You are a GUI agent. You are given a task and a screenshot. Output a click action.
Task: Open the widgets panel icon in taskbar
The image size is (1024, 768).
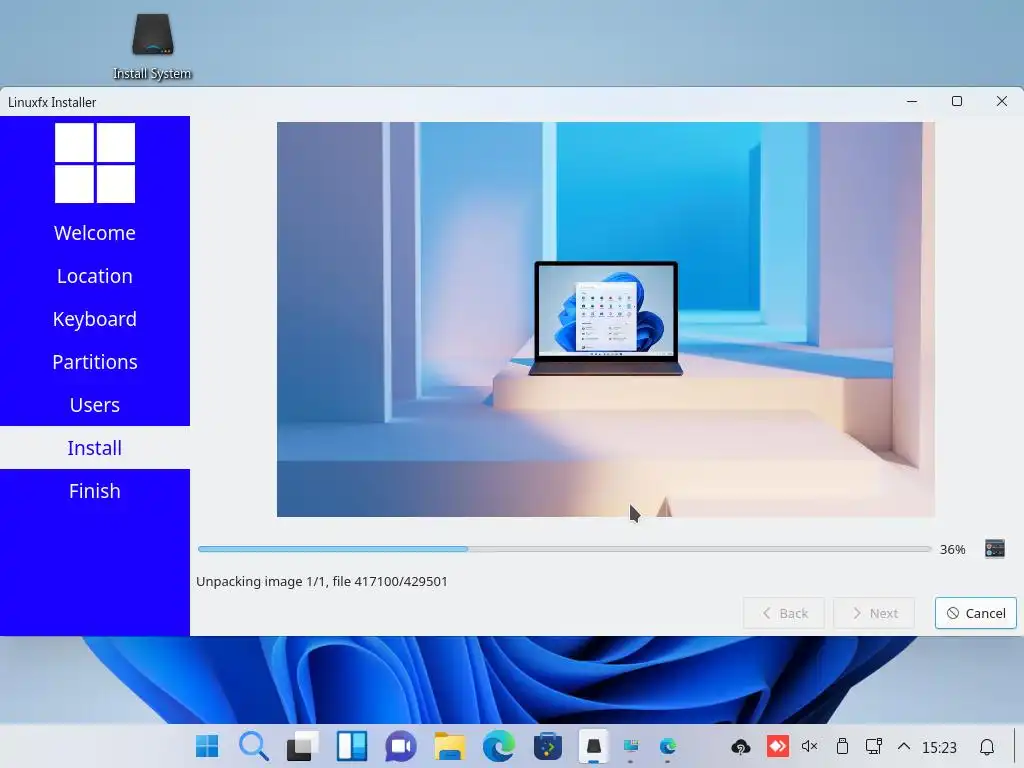click(352, 746)
